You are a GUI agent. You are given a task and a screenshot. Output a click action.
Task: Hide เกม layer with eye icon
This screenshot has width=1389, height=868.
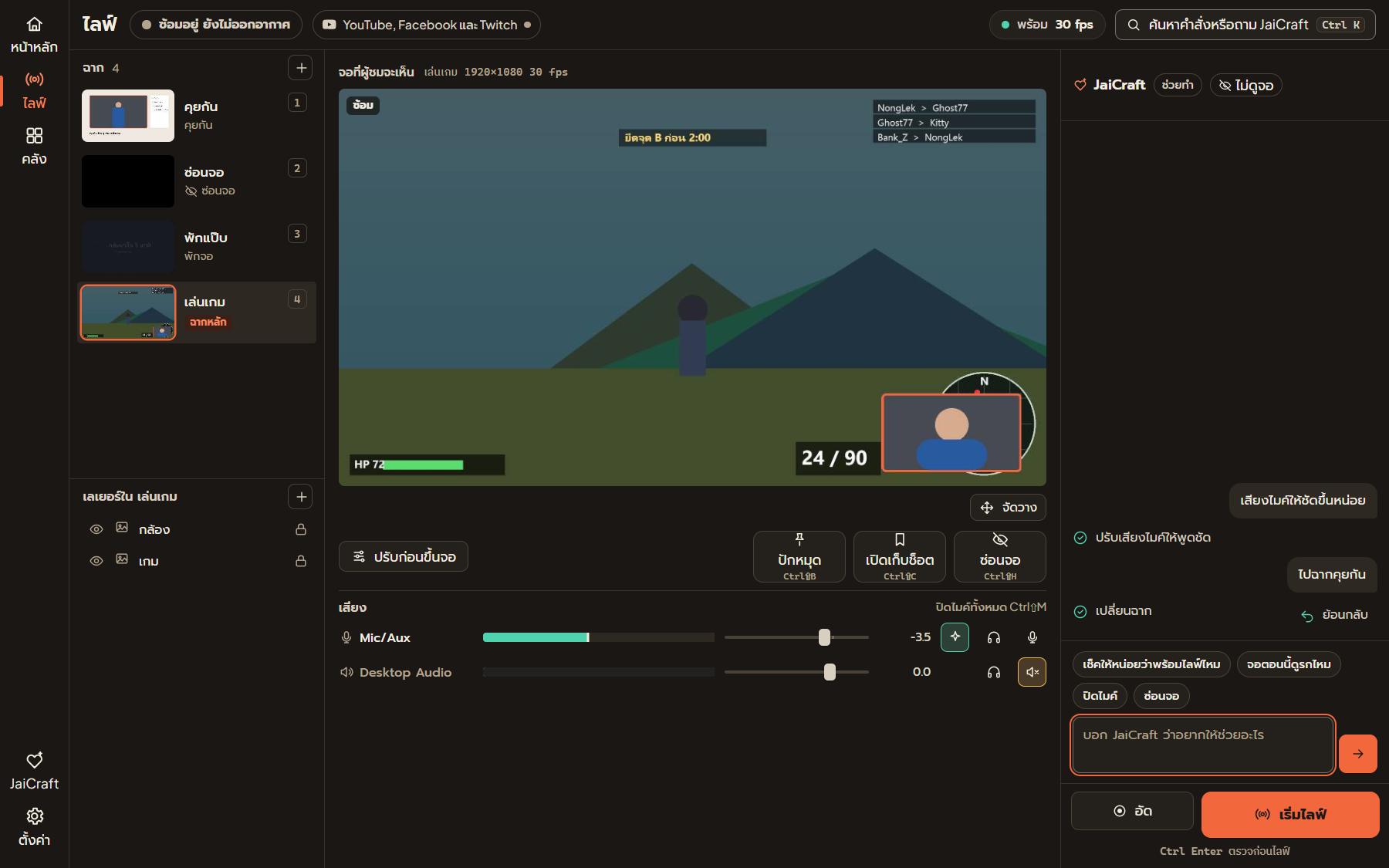pyautogui.click(x=96, y=561)
